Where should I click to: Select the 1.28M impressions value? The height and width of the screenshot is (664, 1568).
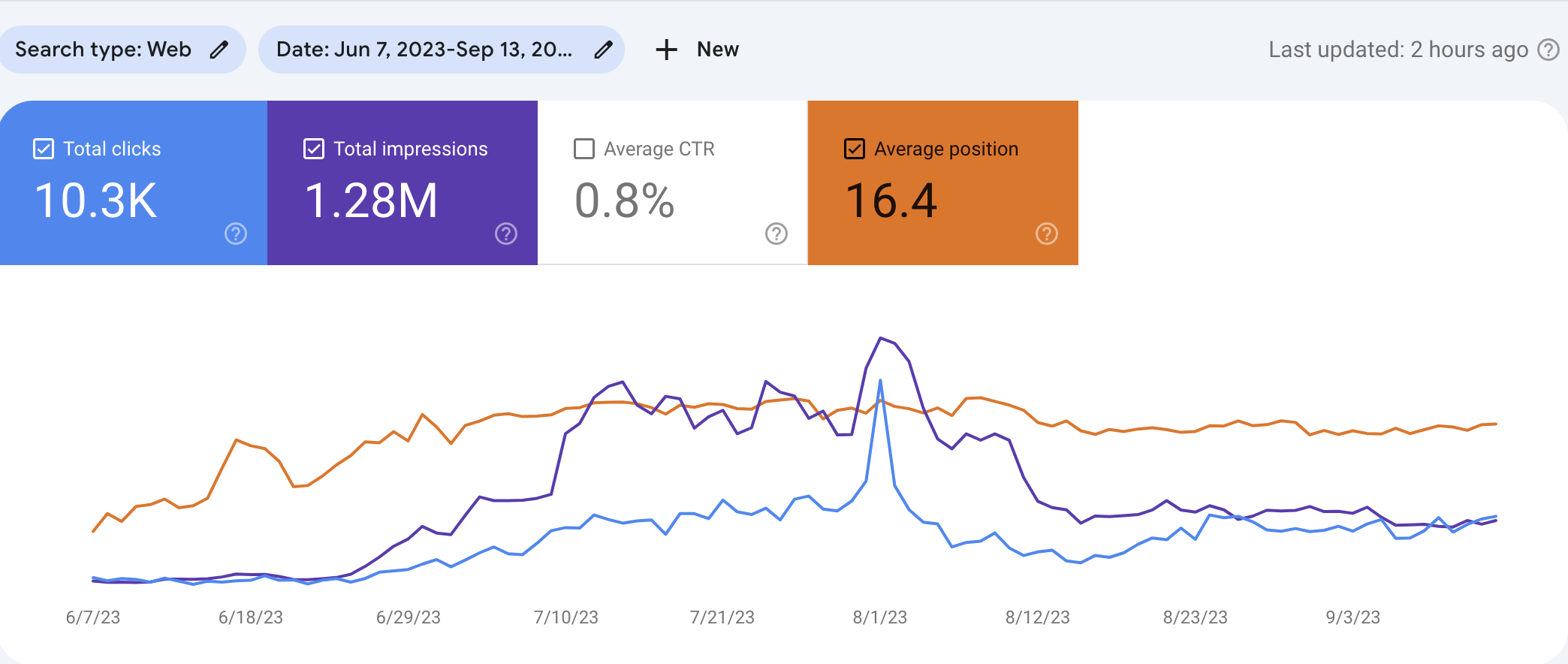click(x=371, y=201)
